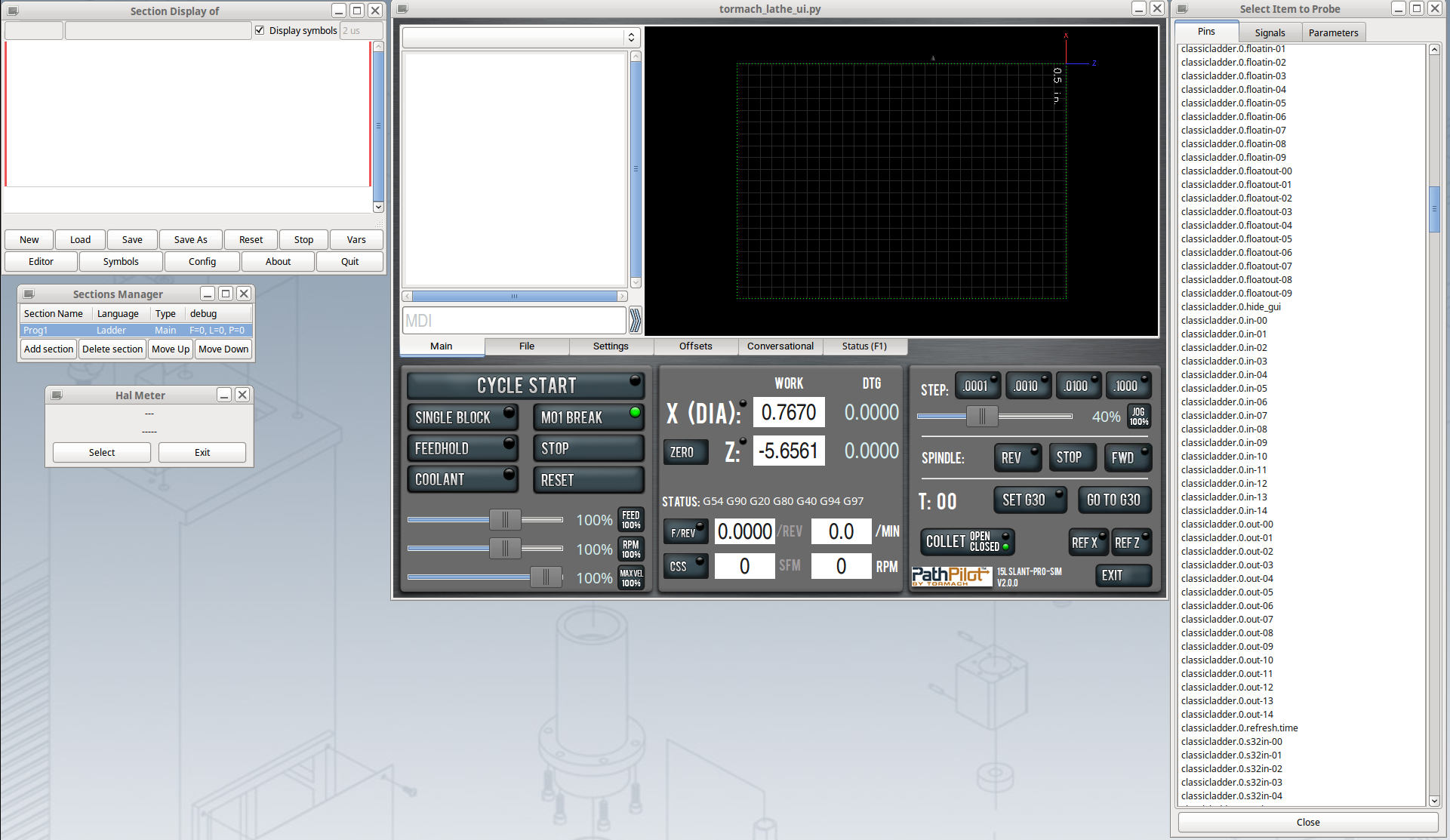Open the G-code file dropdown combo box
The height and width of the screenshot is (840, 1450).
click(521, 37)
